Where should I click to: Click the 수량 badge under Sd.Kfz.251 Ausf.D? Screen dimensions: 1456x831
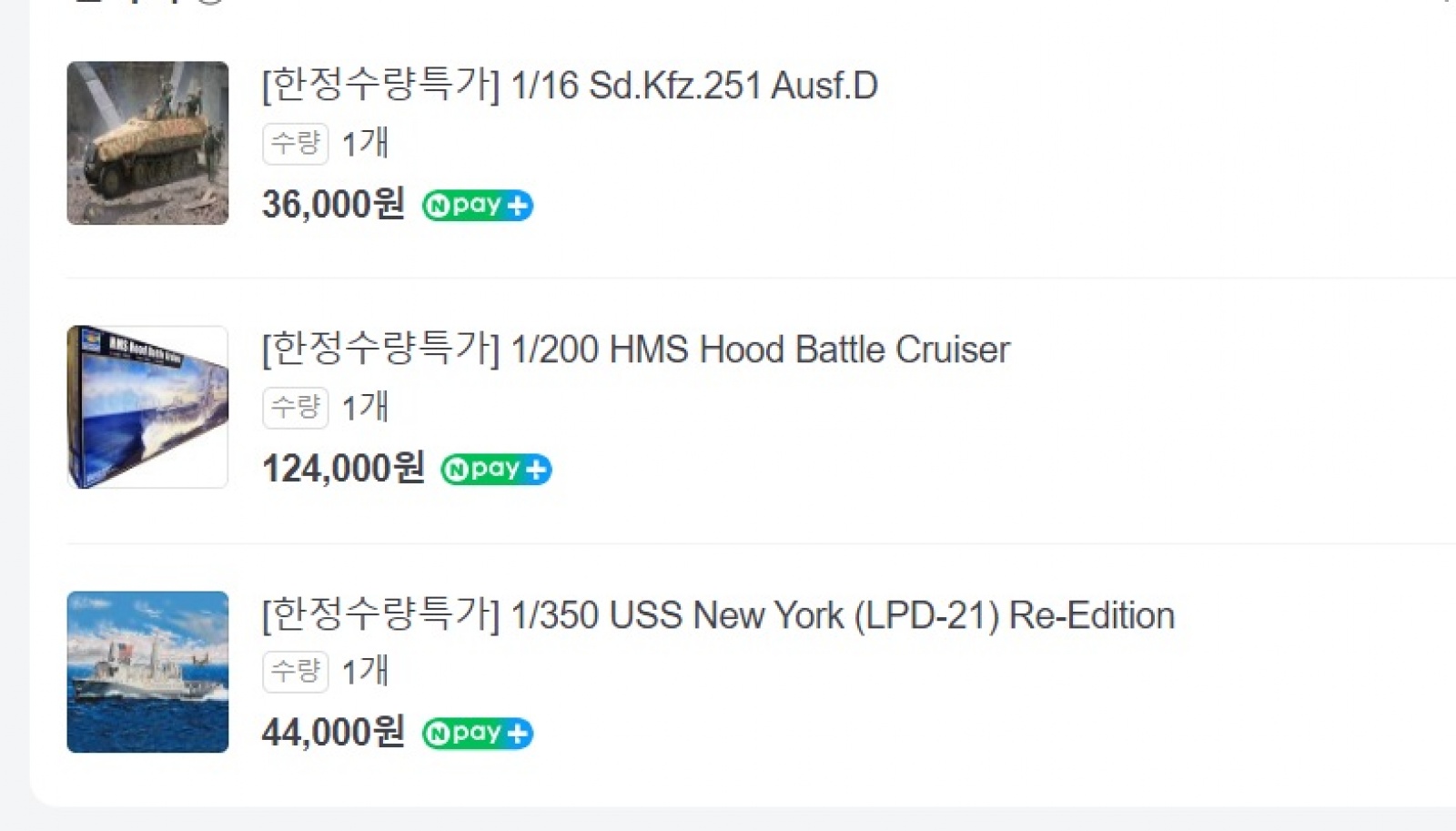[x=295, y=144]
